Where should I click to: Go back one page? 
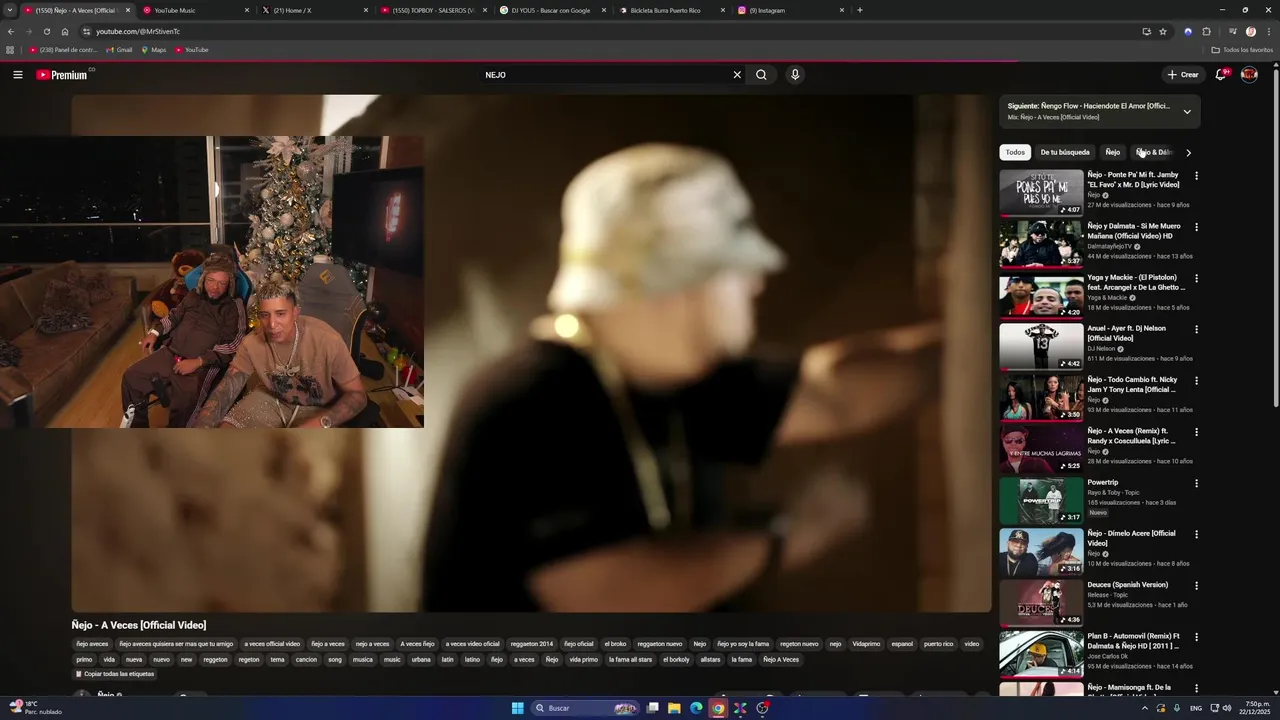point(11,31)
